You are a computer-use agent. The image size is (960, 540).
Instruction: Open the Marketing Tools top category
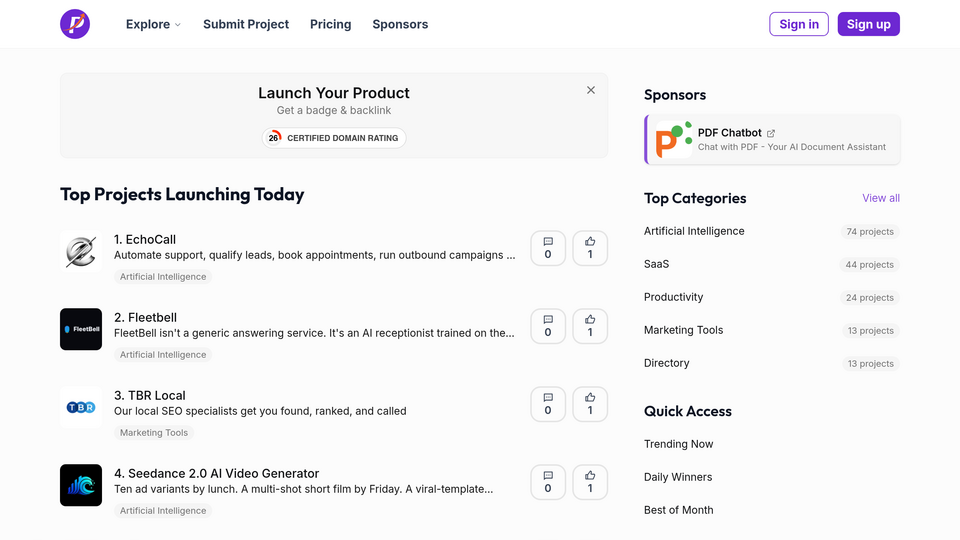click(x=683, y=330)
